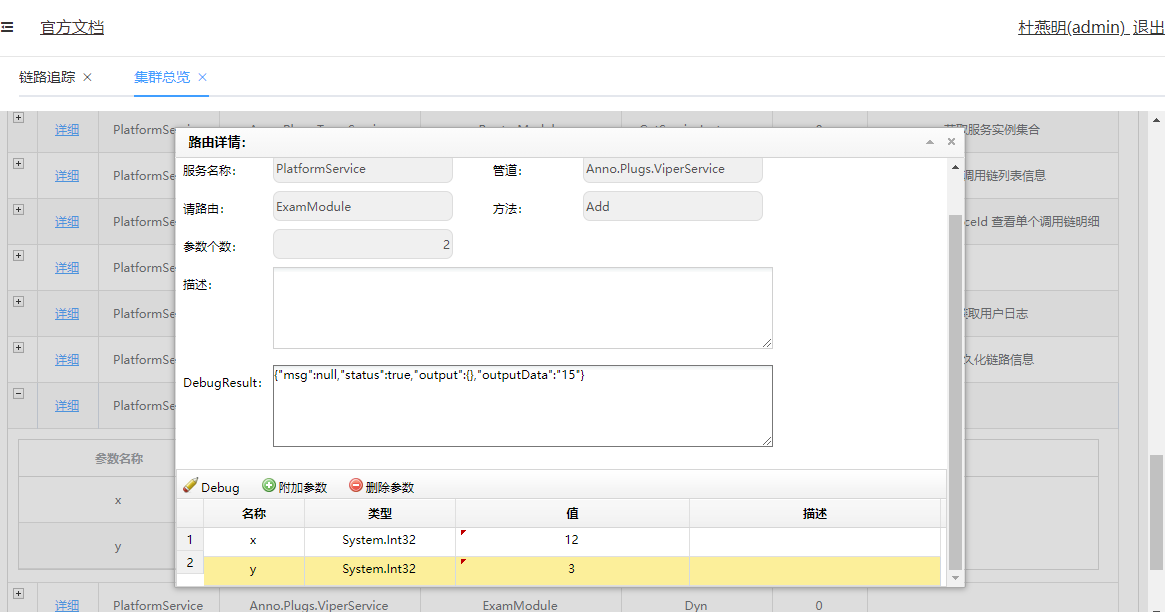Open the 官方文档 link
Viewport: 1165px width, 612px height.
[71, 27]
